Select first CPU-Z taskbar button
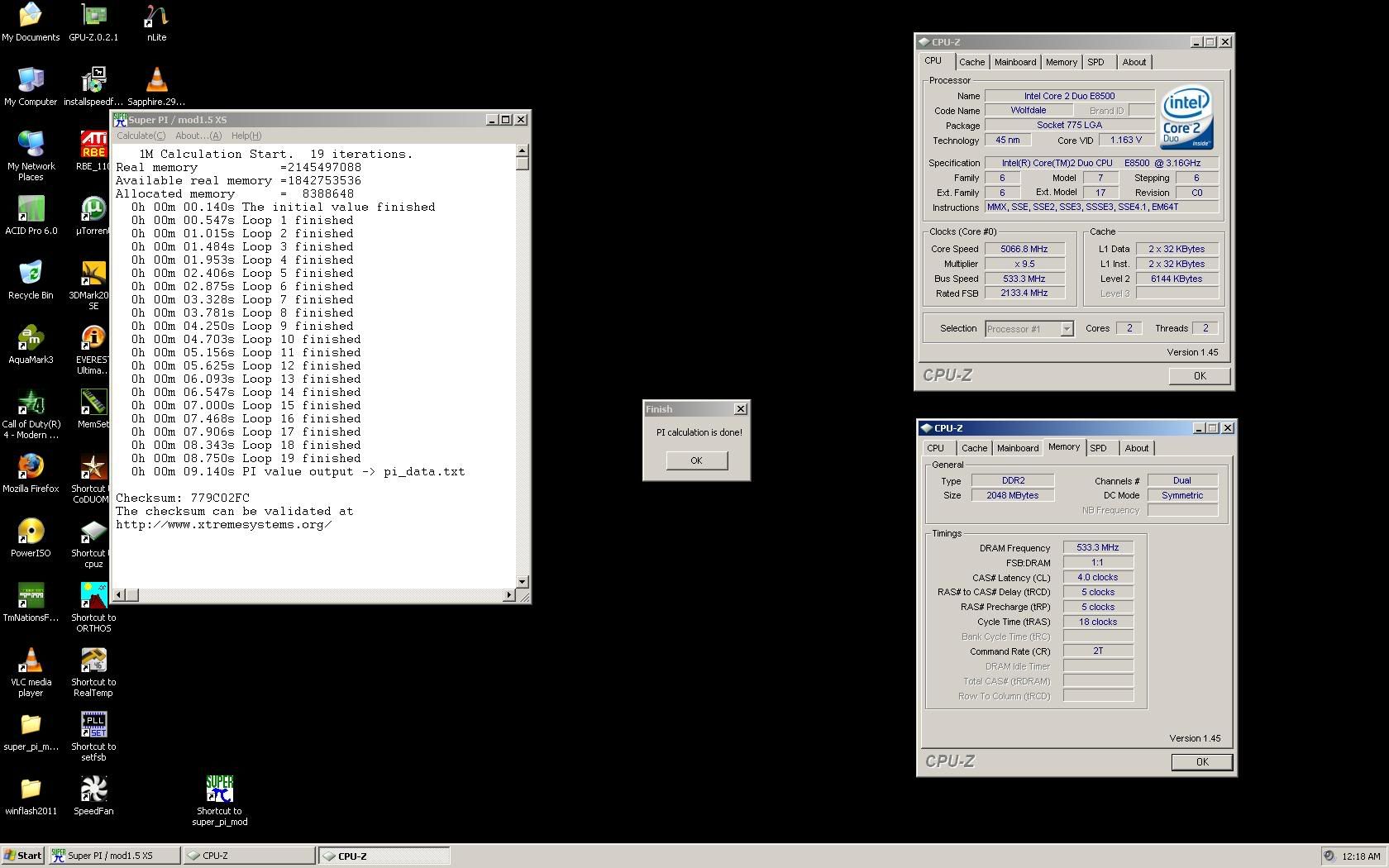 coord(249,856)
